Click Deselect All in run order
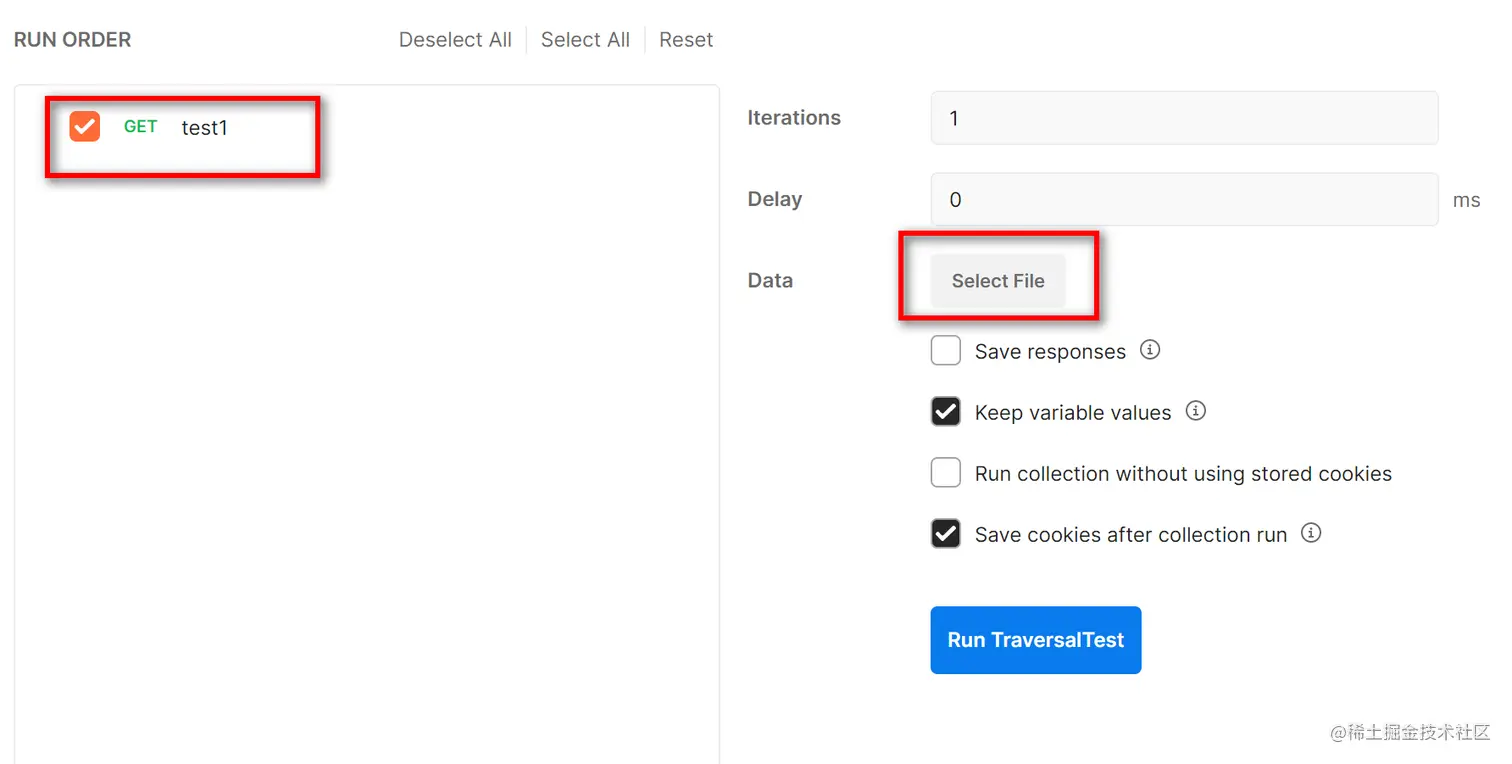This screenshot has width=1512, height=764. coord(455,40)
